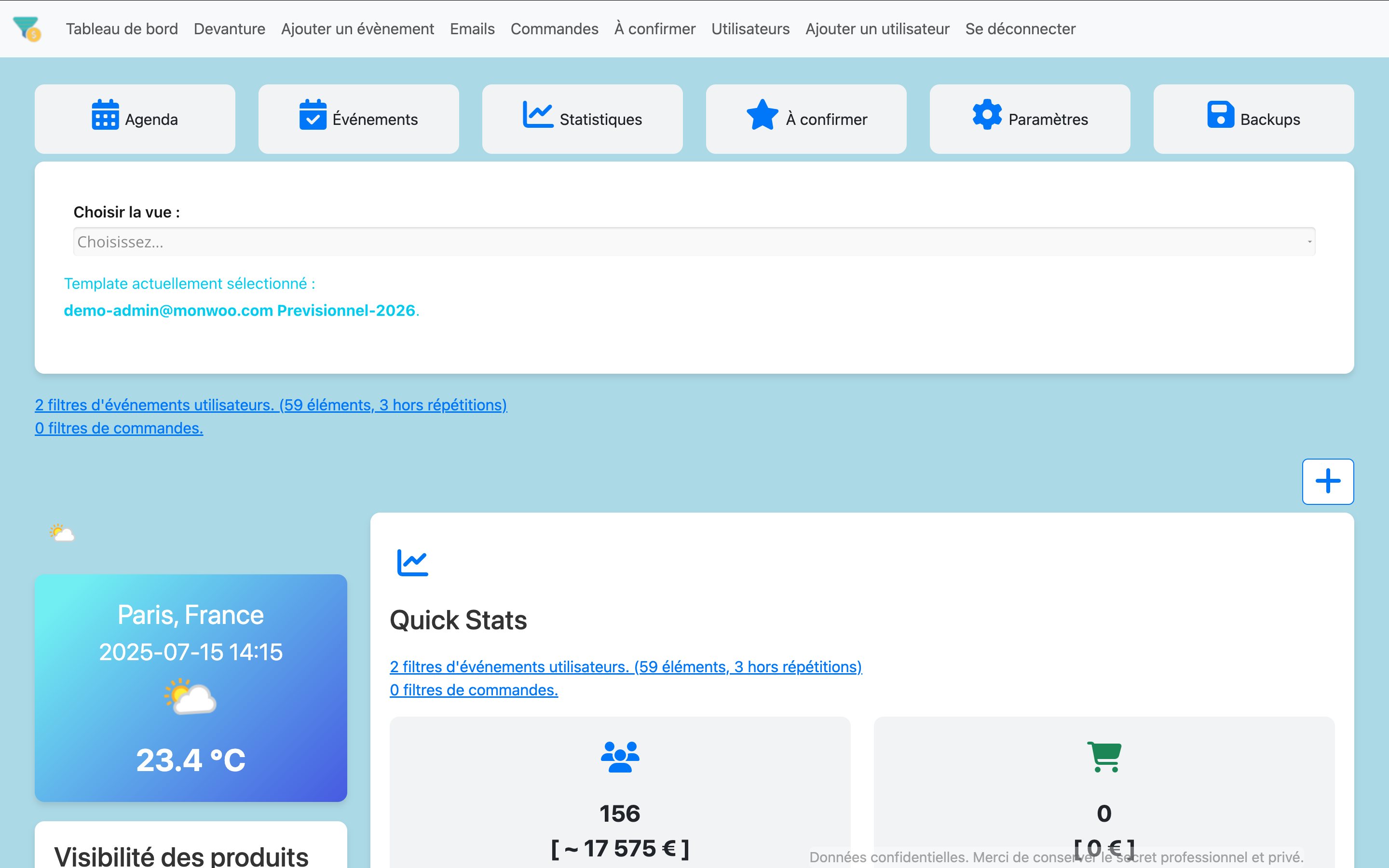1389x868 pixels.
Task: Click the Backups floppy disk icon
Action: point(1220,114)
